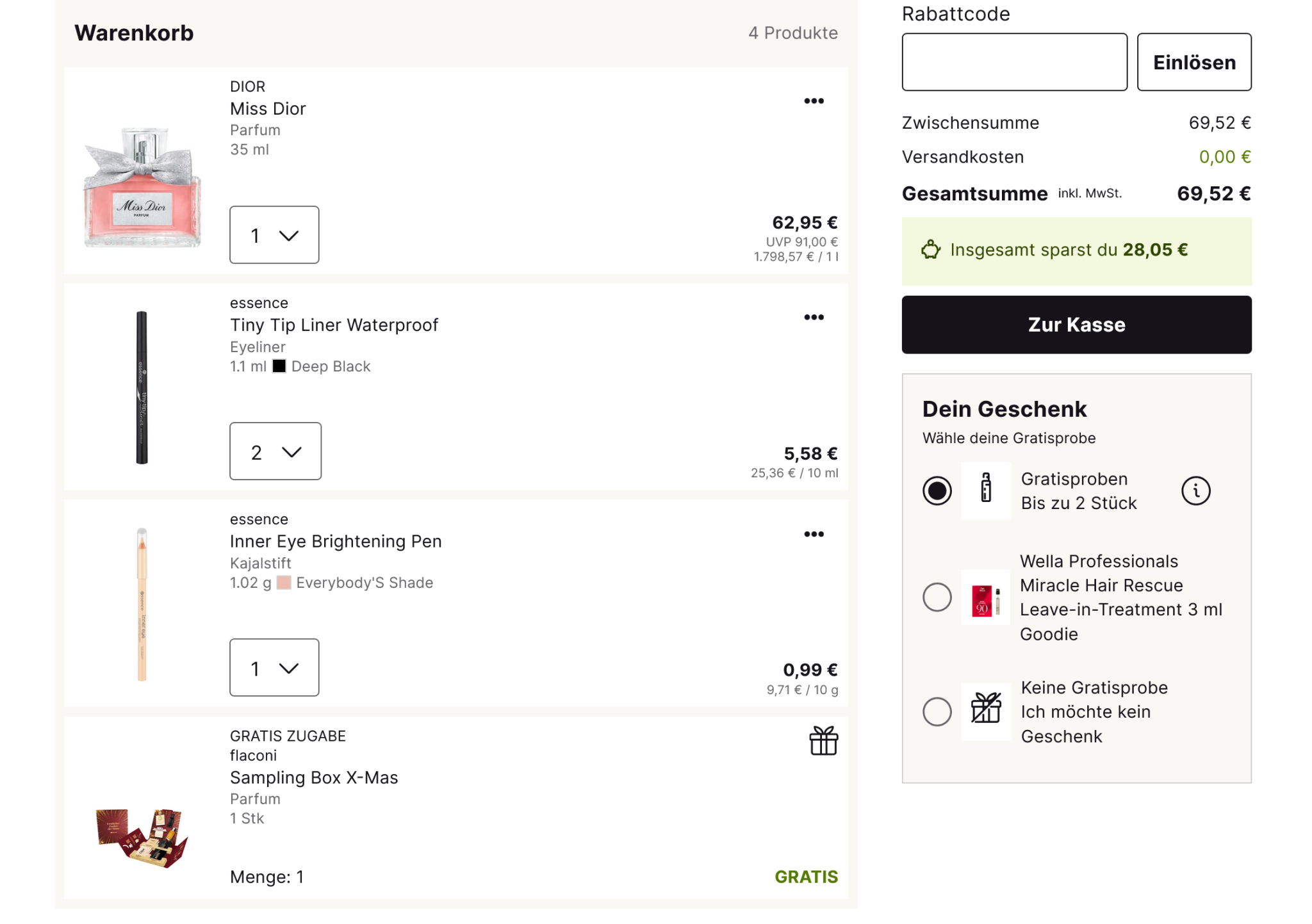
Task: Select Wella Professionals Miracle Hair Rescue sample
Action: pyautogui.click(x=937, y=597)
